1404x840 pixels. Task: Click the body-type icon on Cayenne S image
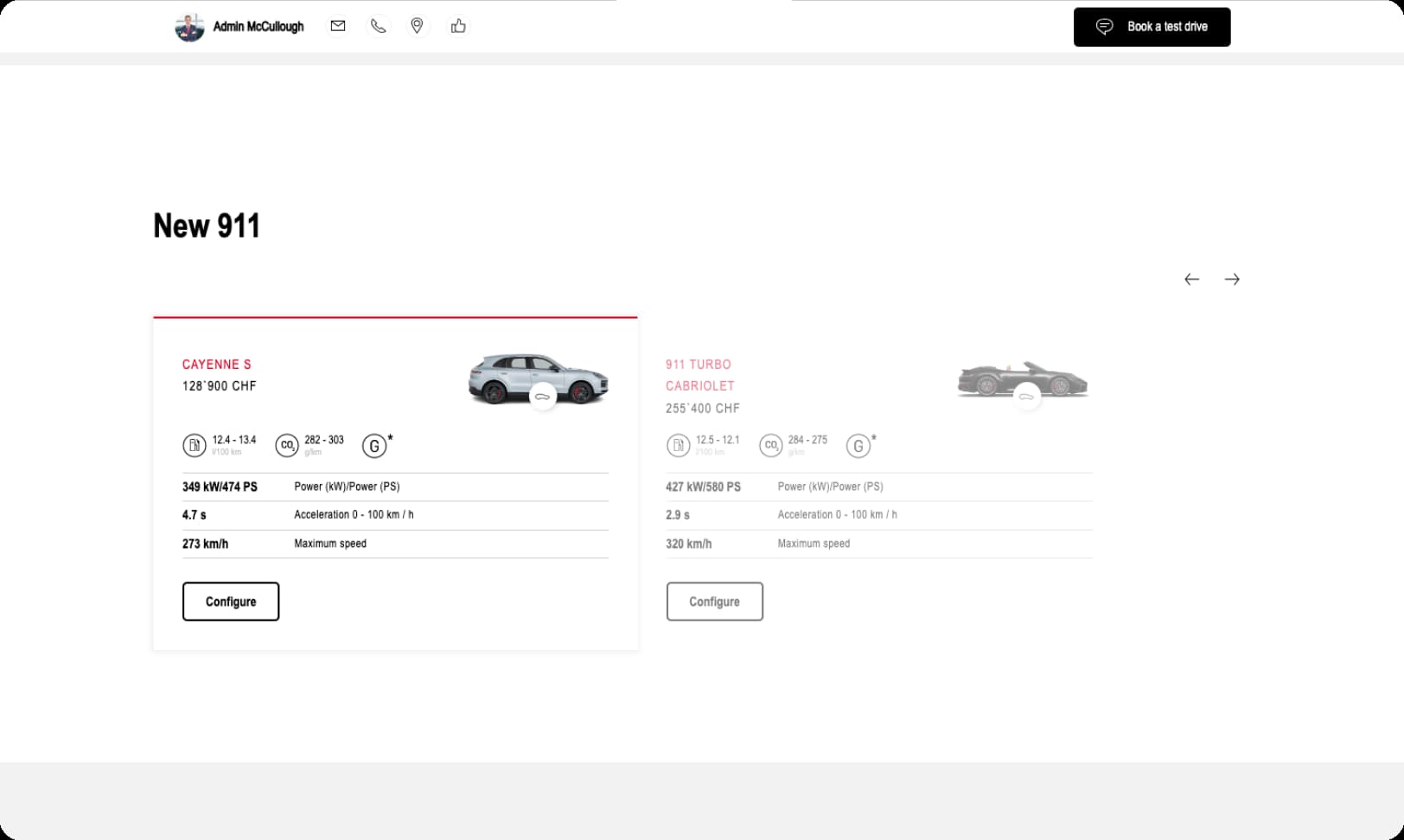(x=543, y=397)
